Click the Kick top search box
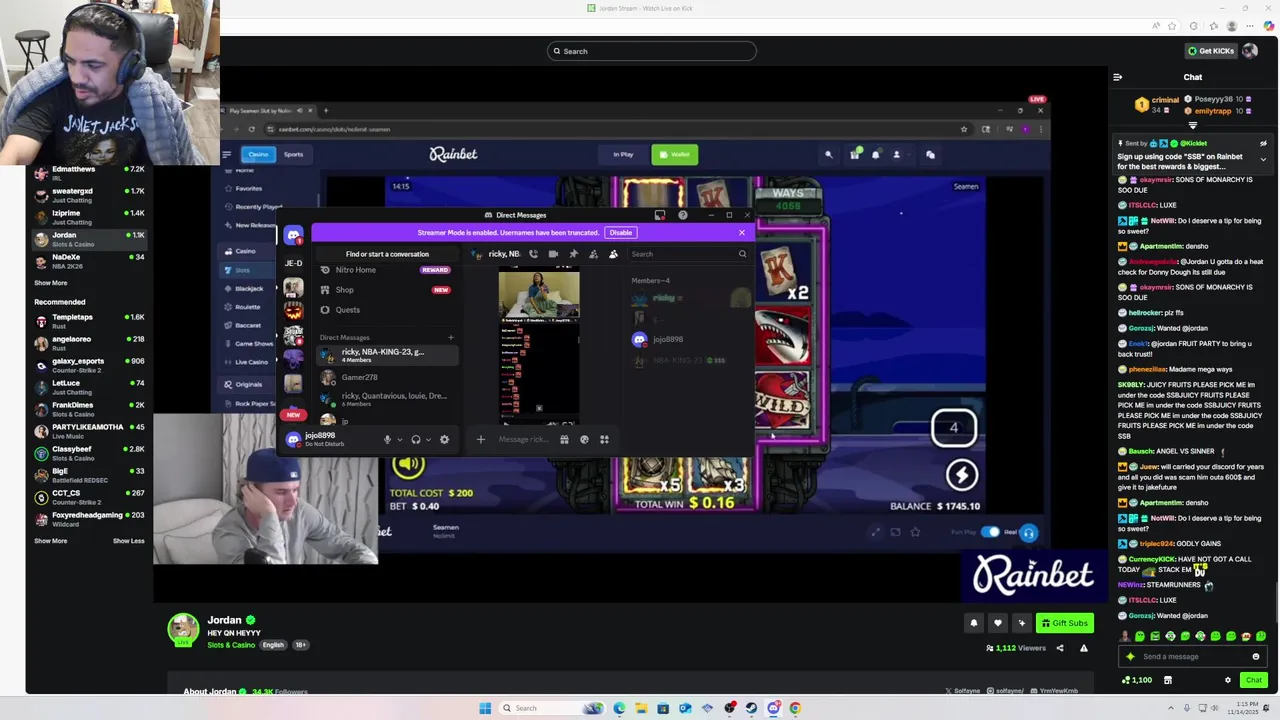 click(651, 51)
